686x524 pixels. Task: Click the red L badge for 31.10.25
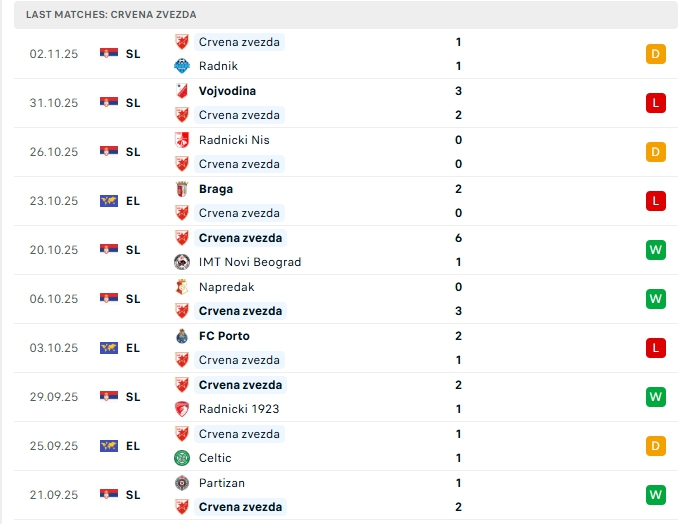pyautogui.click(x=656, y=103)
